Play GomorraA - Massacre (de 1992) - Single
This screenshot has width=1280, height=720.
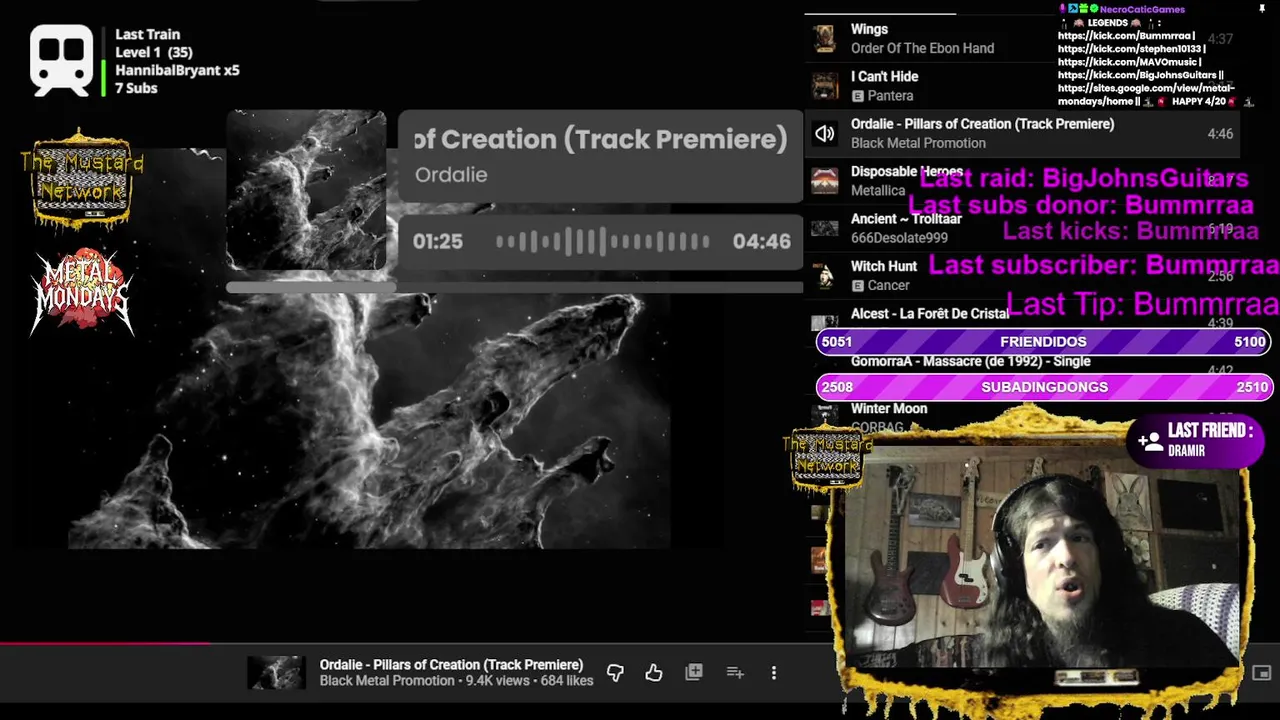point(970,361)
